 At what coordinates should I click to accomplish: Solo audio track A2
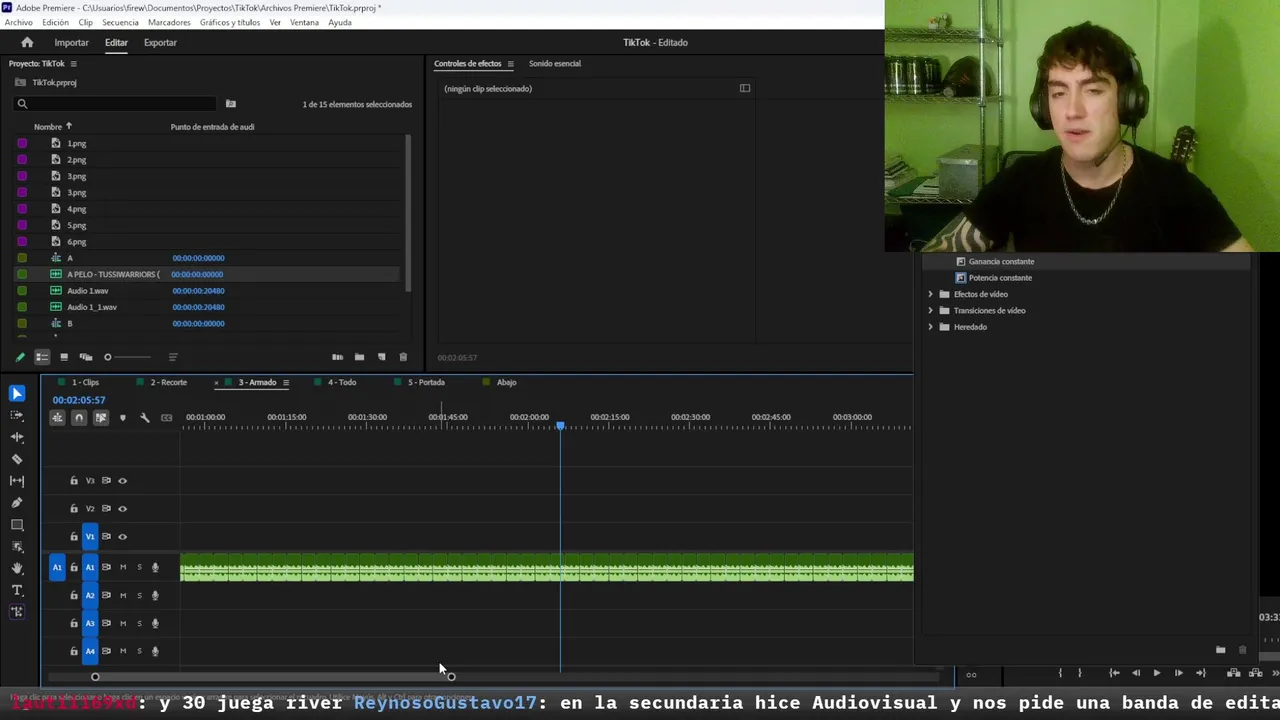139,596
